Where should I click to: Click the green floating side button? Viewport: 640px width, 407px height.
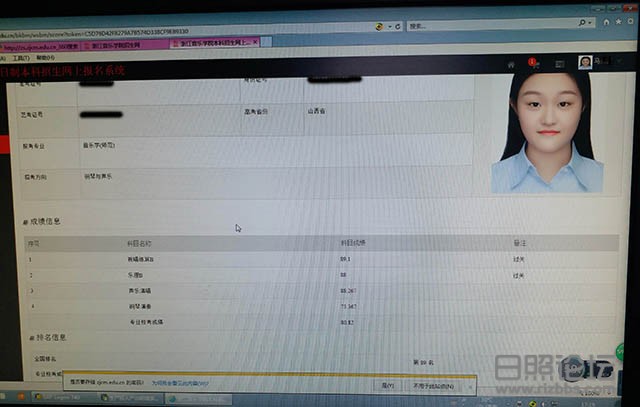[620, 351]
